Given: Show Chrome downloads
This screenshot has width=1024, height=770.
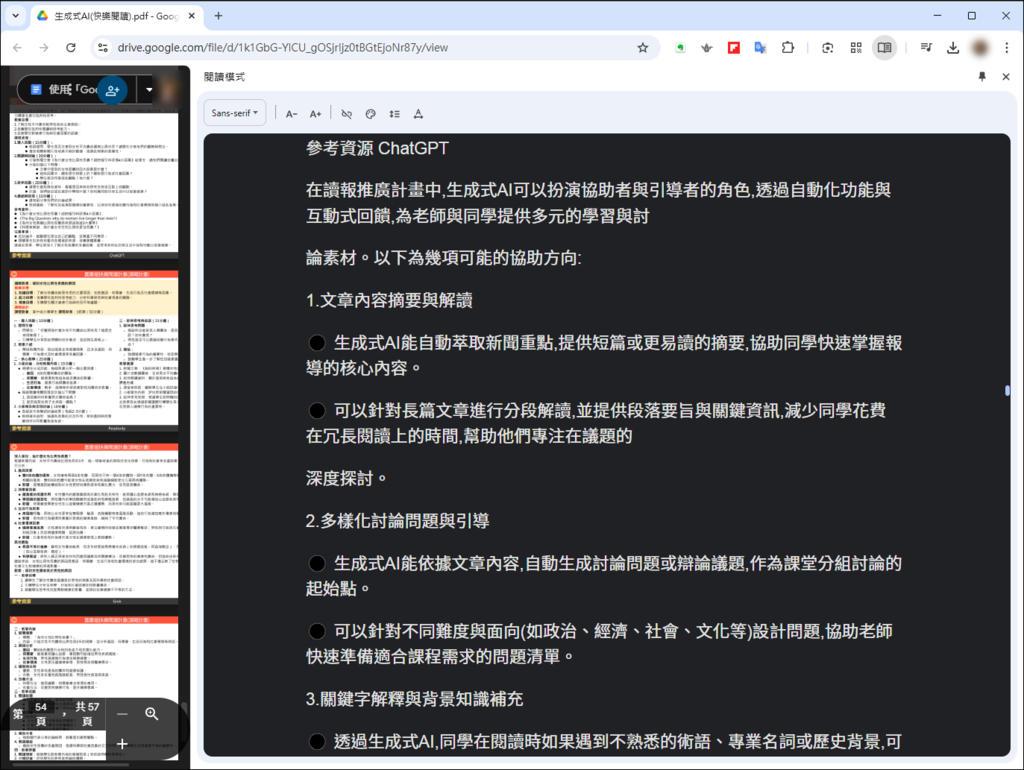Looking at the screenshot, I should coord(953,48).
